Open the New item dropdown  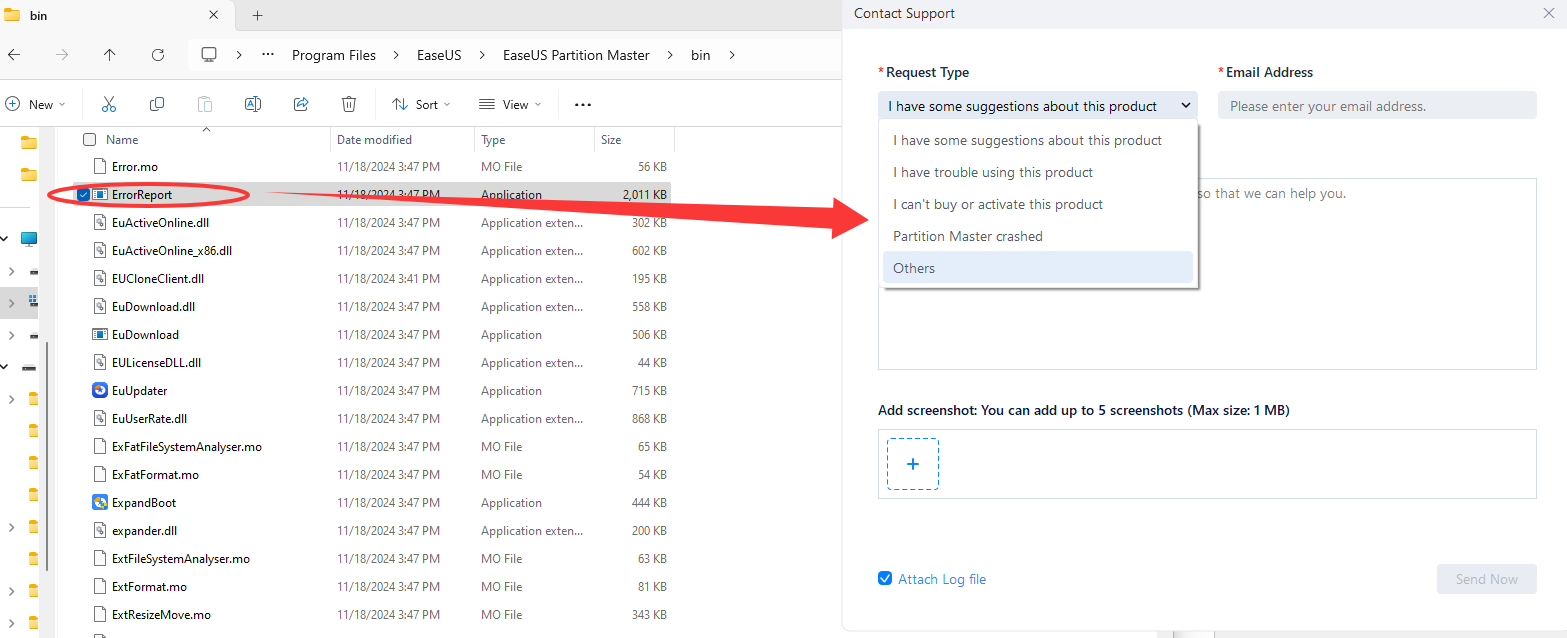pos(35,104)
